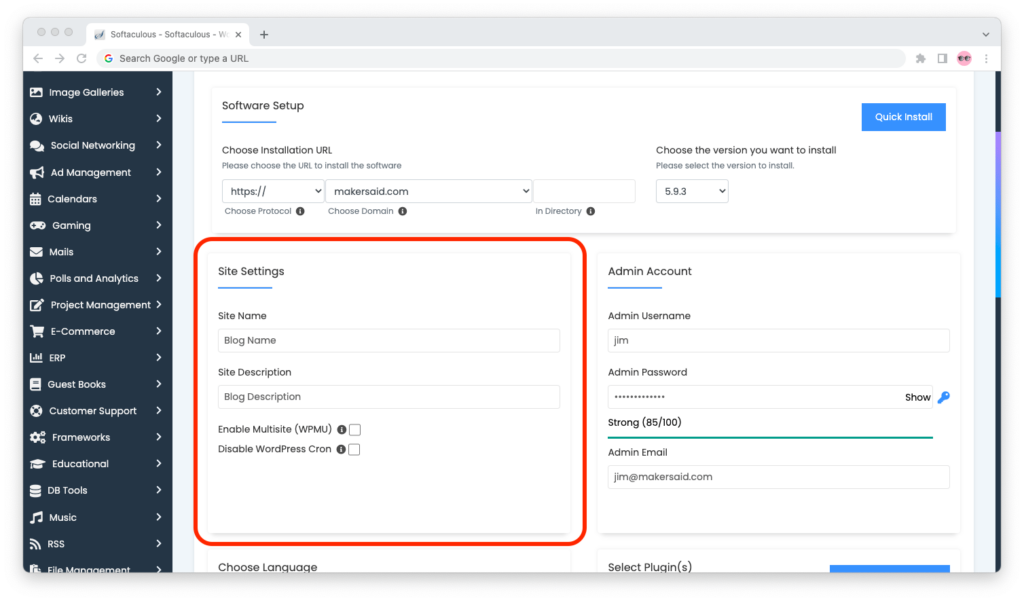Viewport: 1024px width, 601px height.
Task: Click the Choose Protocol info icon
Action: [x=300, y=211]
